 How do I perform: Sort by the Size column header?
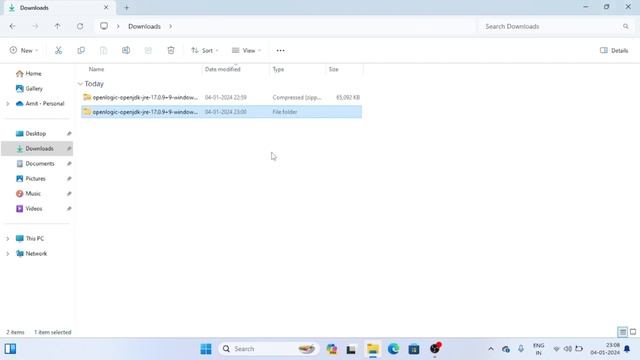pos(333,69)
